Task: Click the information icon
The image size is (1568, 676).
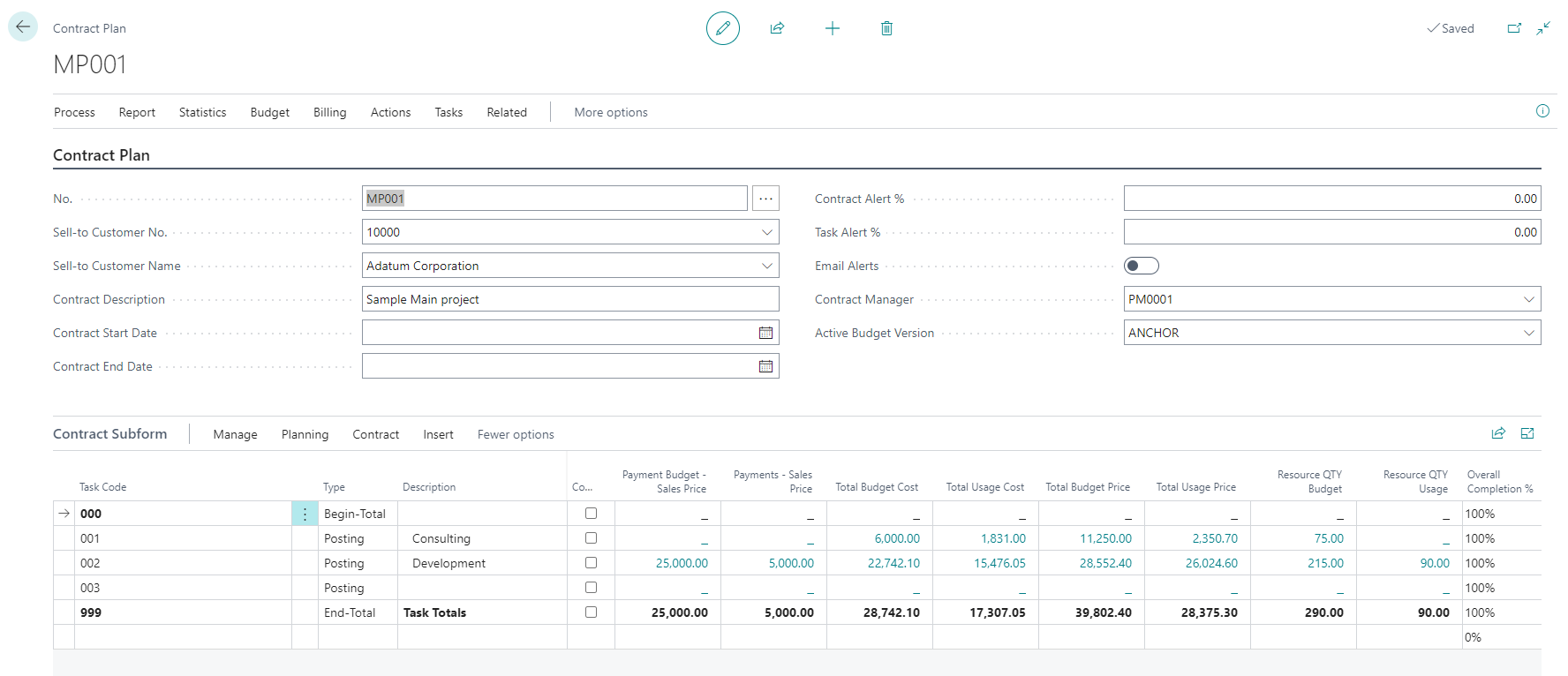Action: pos(1542,111)
